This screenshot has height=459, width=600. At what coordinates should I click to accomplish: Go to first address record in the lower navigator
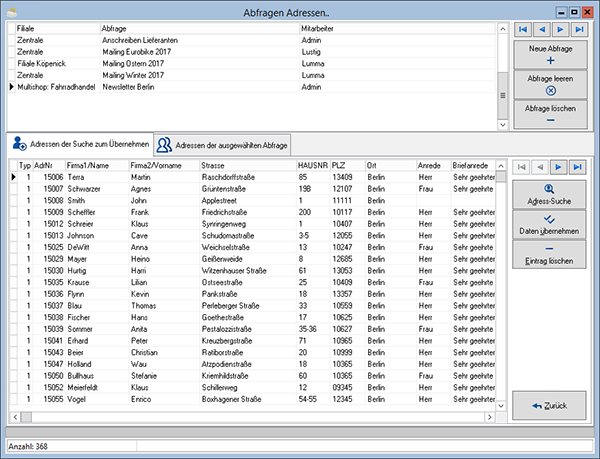pos(521,167)
